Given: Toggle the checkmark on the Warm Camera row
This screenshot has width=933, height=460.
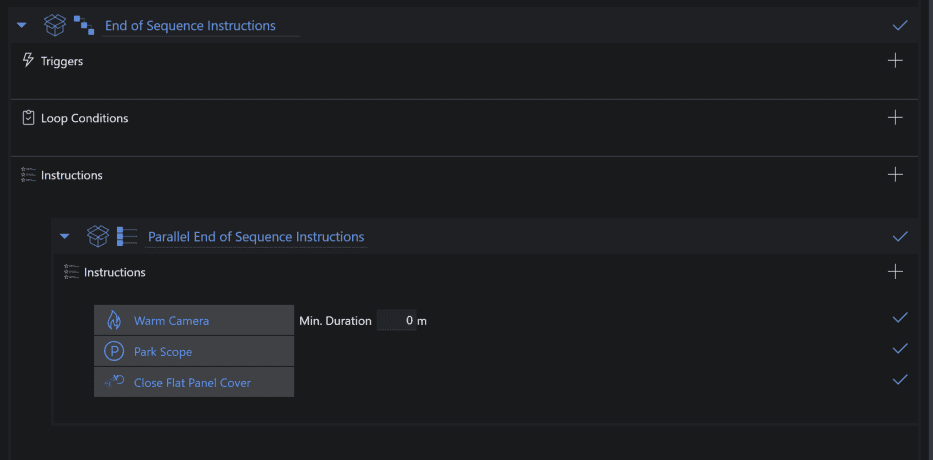Looking at the screenshot, I should [x=900, y=318].
